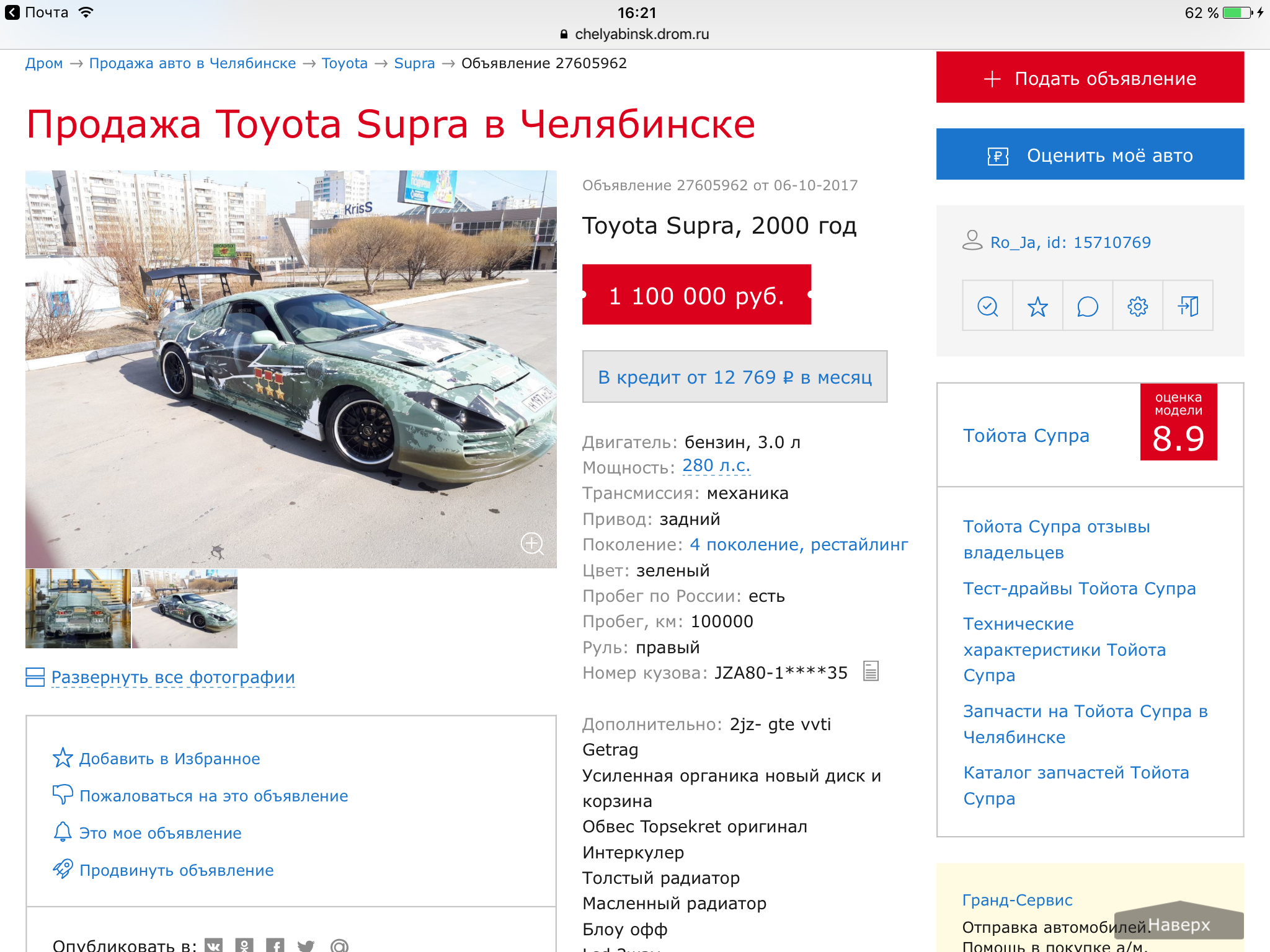1270x952 pixels.
Task: Share listing via Odnoklassniki icon
Action: 244,945
